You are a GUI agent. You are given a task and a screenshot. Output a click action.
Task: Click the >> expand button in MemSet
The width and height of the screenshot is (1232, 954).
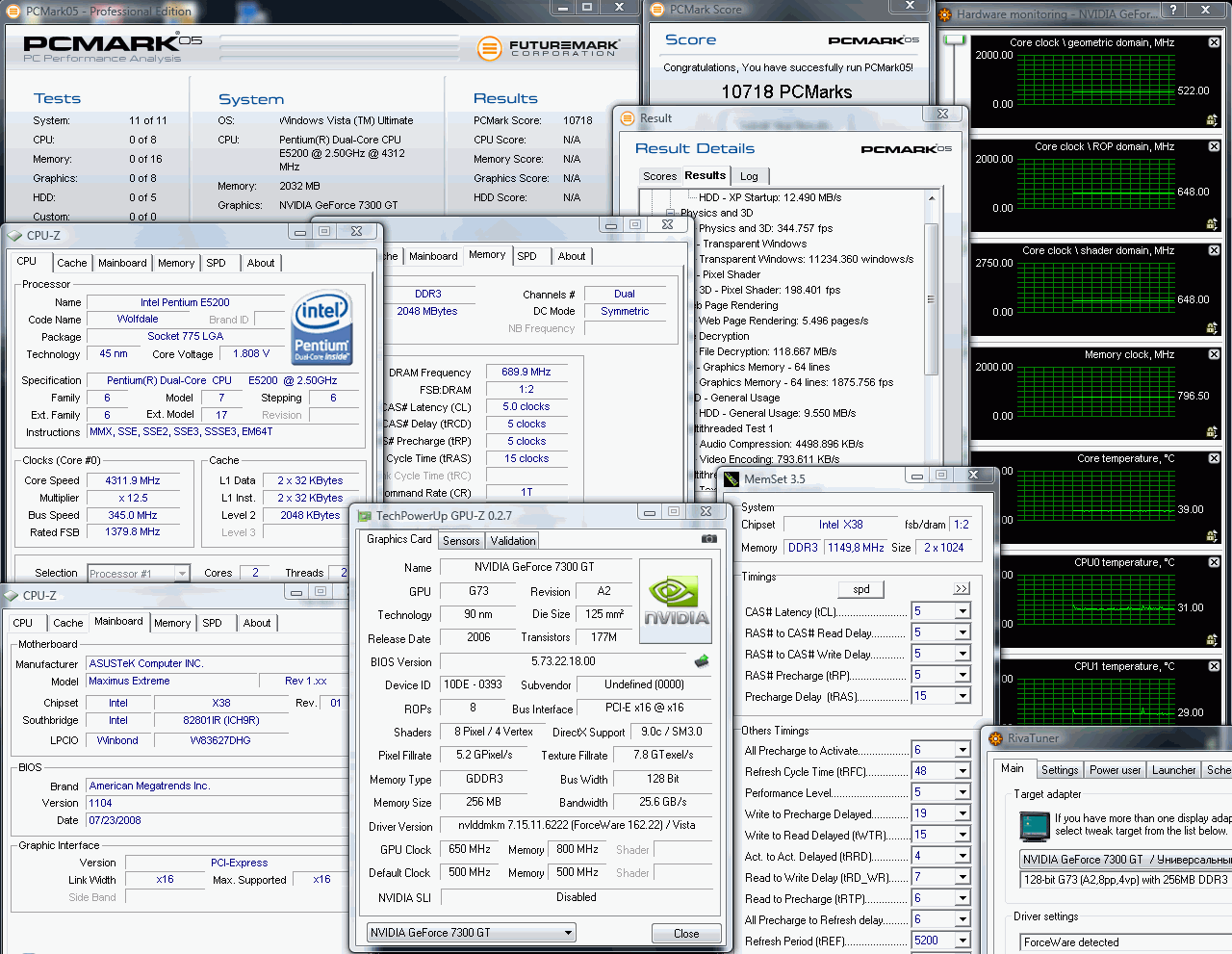point(962,589)
